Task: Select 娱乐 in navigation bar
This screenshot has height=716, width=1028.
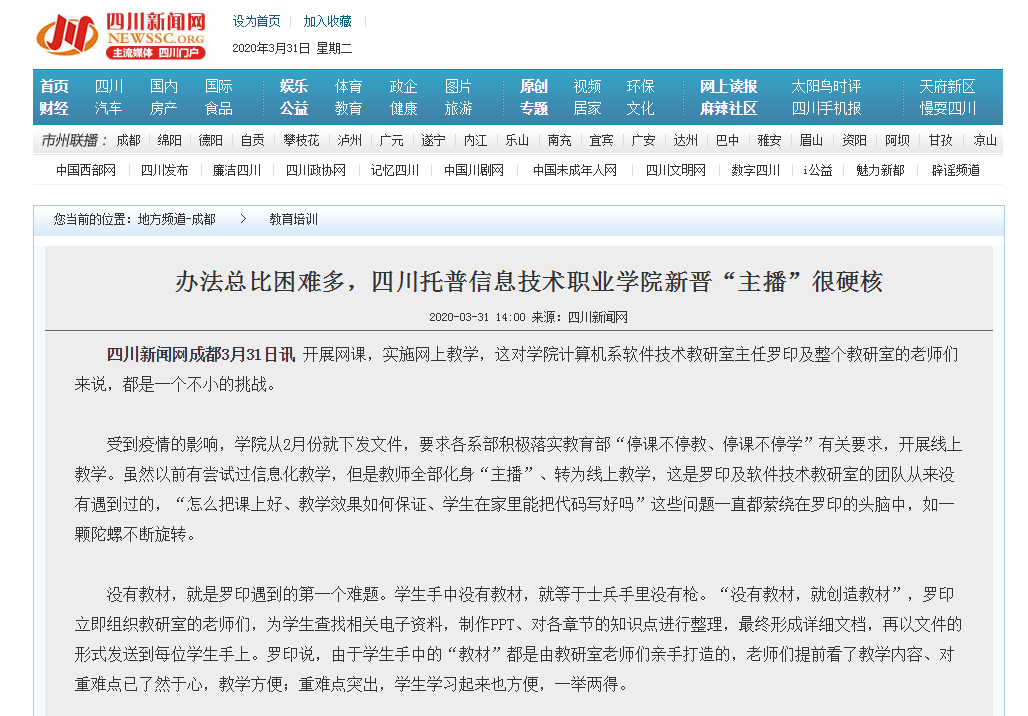Action: click(x=294, y=87)
